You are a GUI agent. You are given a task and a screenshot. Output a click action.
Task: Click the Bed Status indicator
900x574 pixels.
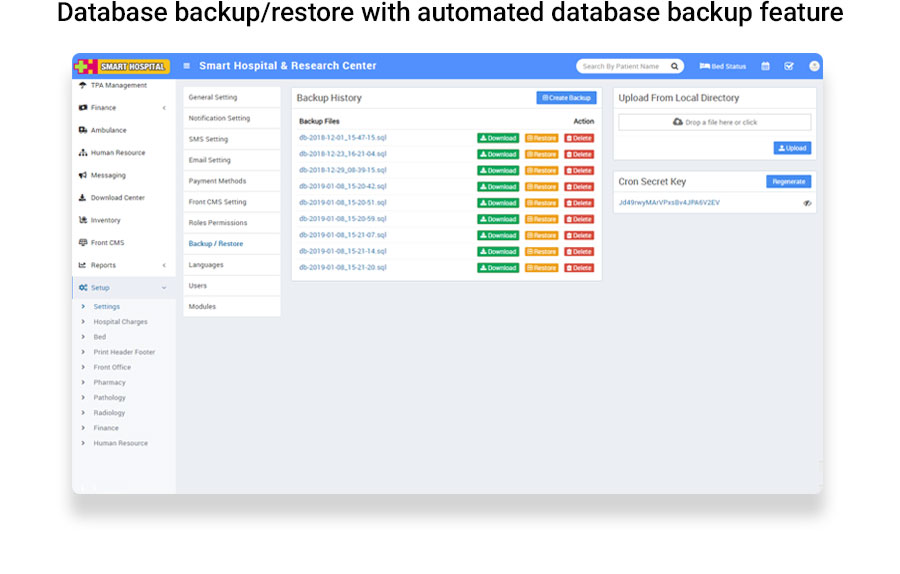(723, 66)
